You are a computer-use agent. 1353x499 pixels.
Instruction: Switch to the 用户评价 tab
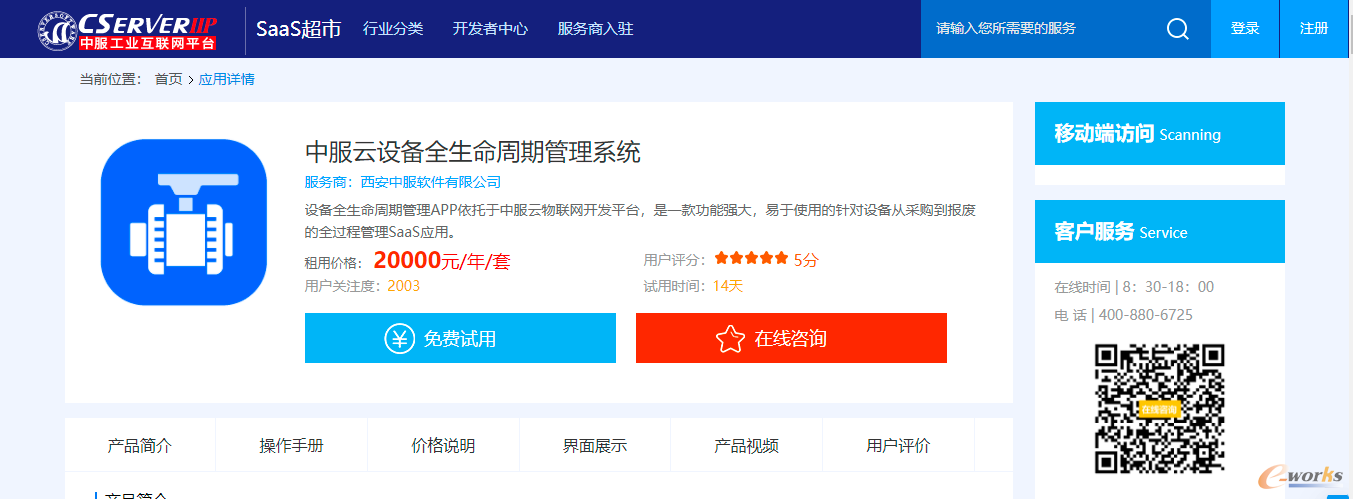tap(898, 445)
